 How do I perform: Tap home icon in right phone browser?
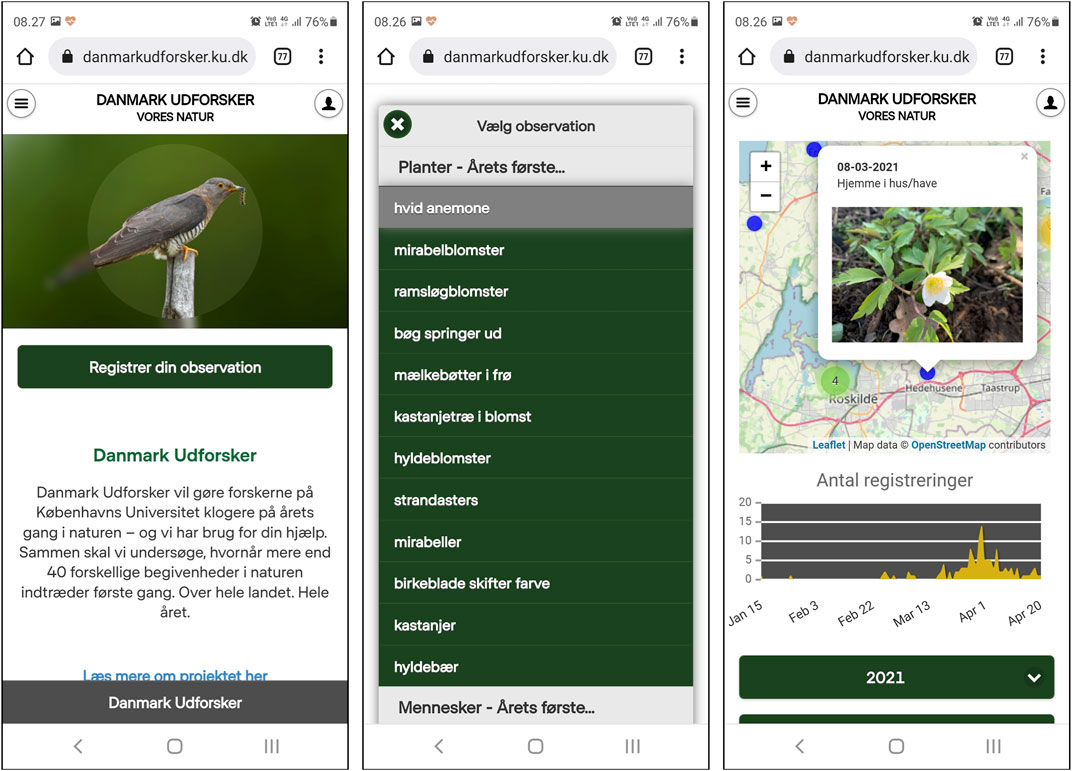[747, 57]
